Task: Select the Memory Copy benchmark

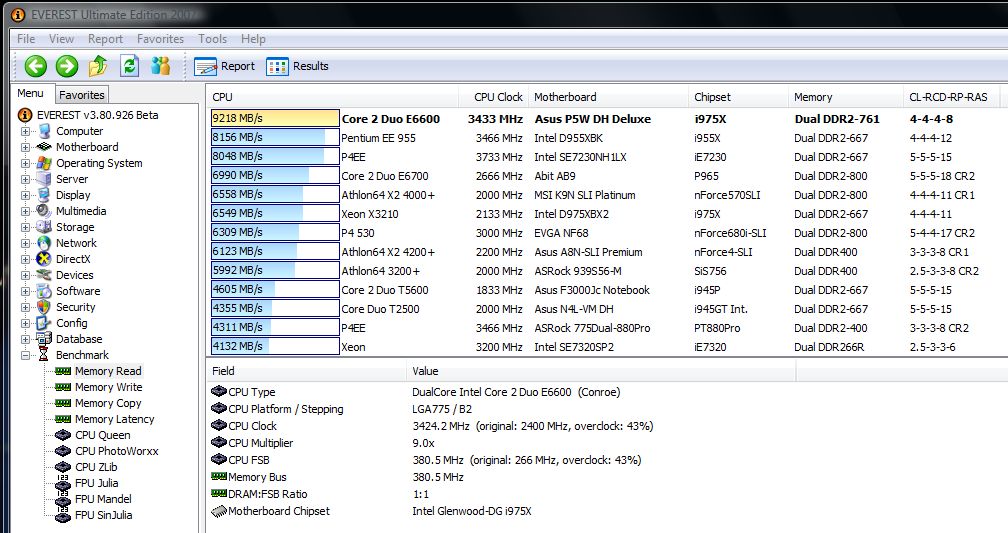Action: click(108, 403)
